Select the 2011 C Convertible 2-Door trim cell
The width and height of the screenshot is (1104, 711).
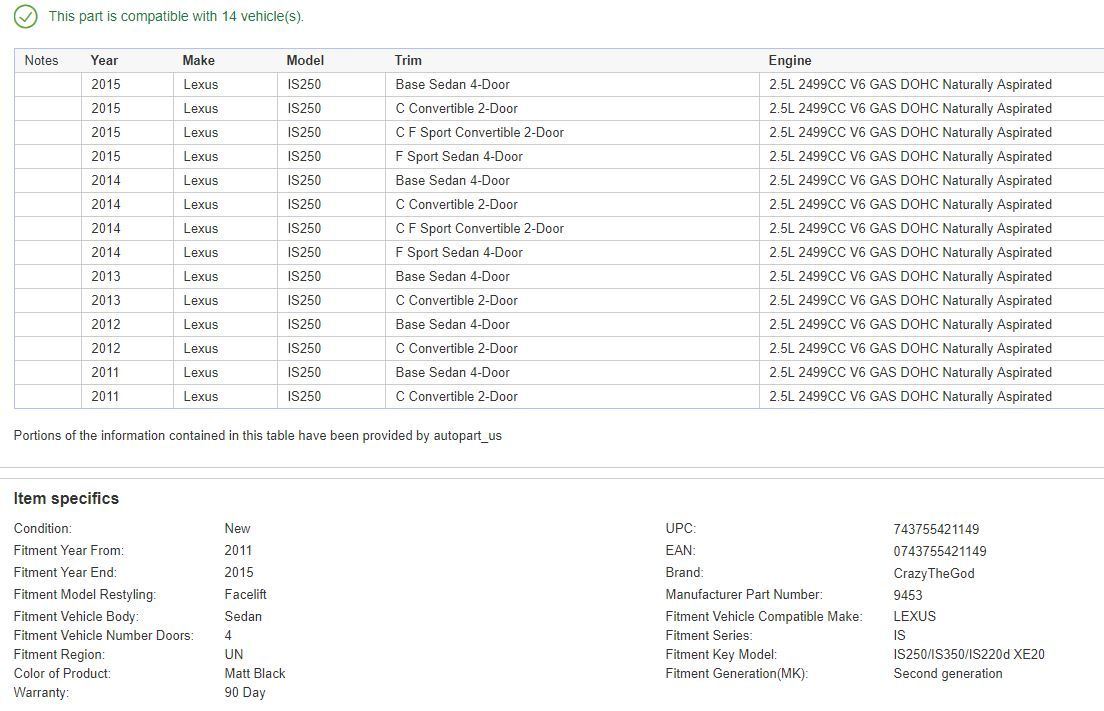[456, 397]
